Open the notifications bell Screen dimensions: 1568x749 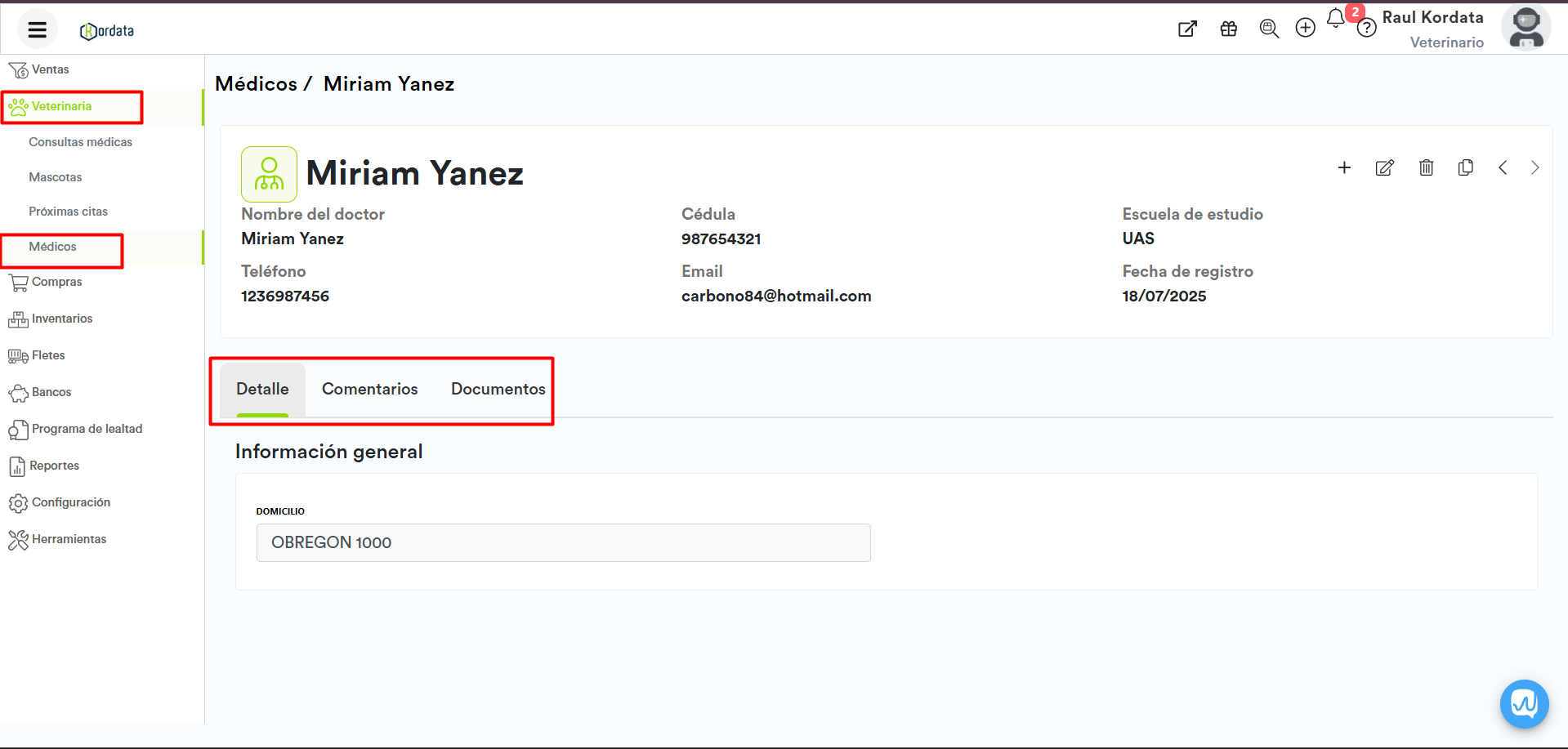(1335, 19)
